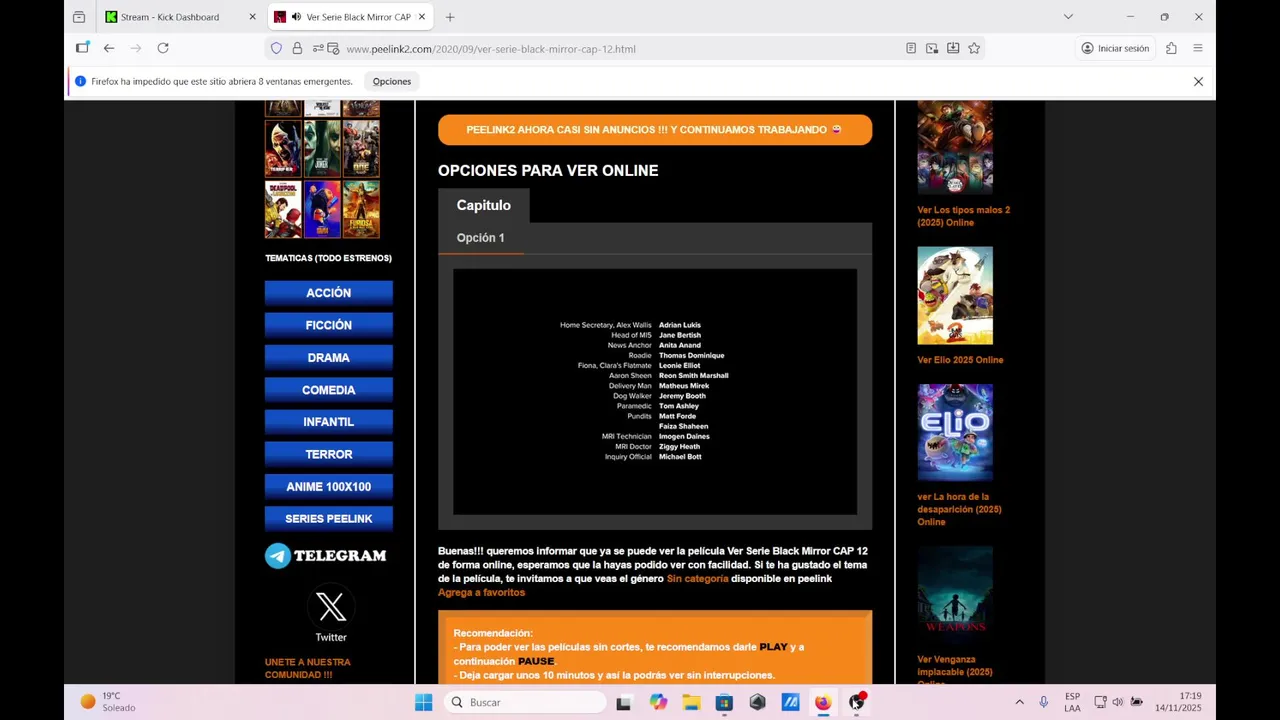
Task: Click the Deadpool poster thumbnail
Action: click(x=283, y=209)
